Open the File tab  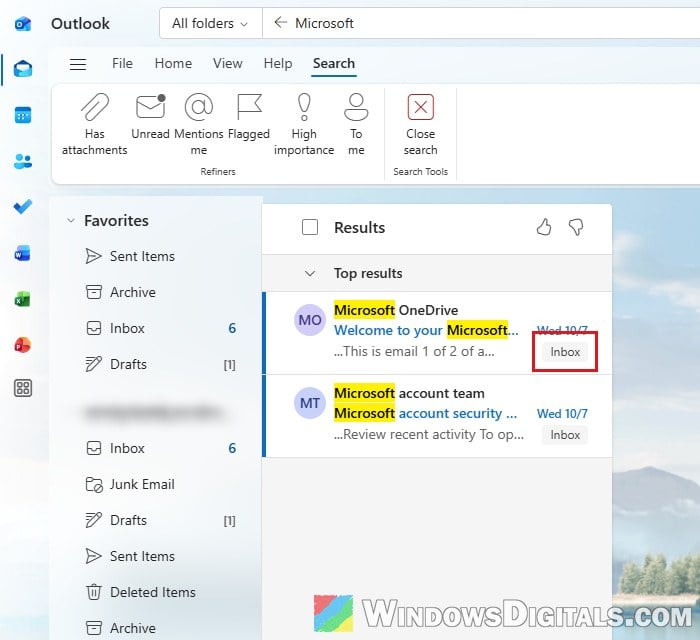(122, 63)
